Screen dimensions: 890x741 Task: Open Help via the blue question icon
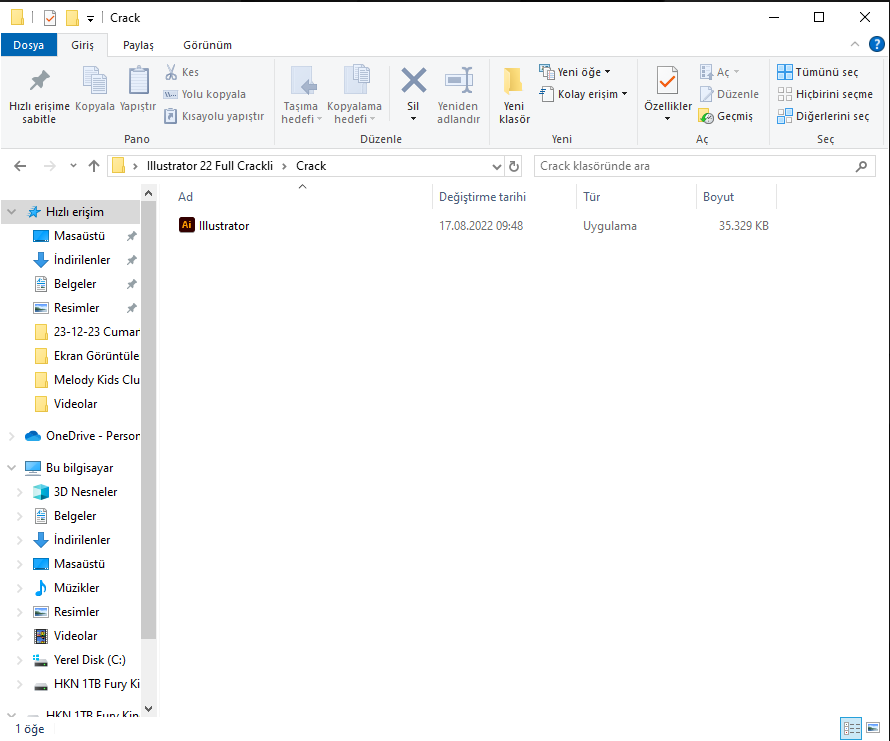click(x=876, y=44)
